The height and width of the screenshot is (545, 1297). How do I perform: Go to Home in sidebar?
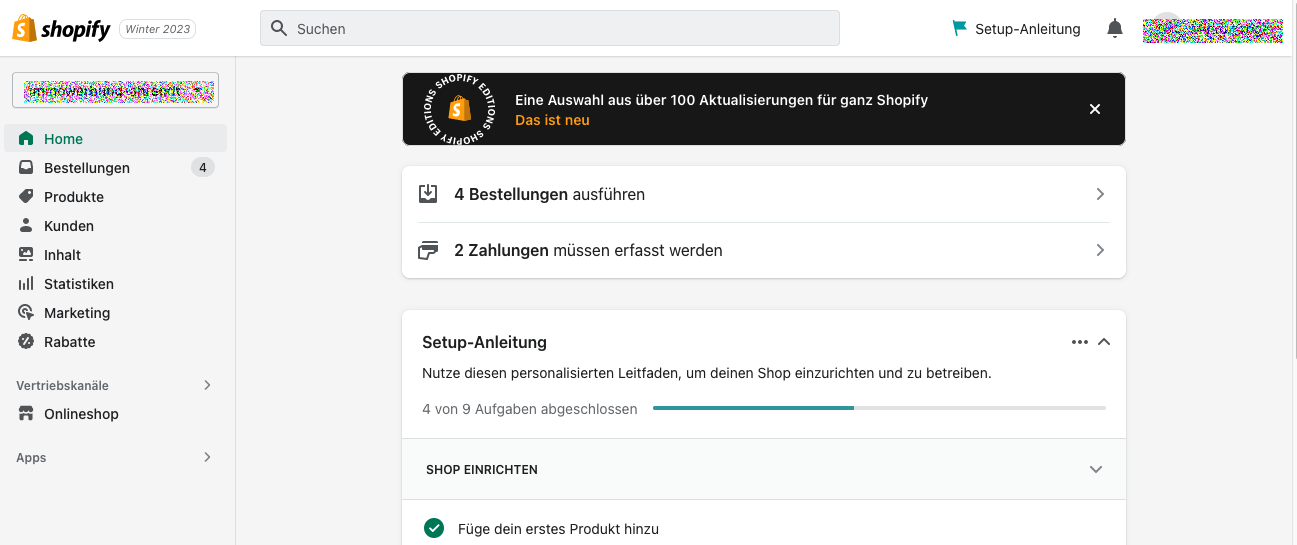(115, 138)
